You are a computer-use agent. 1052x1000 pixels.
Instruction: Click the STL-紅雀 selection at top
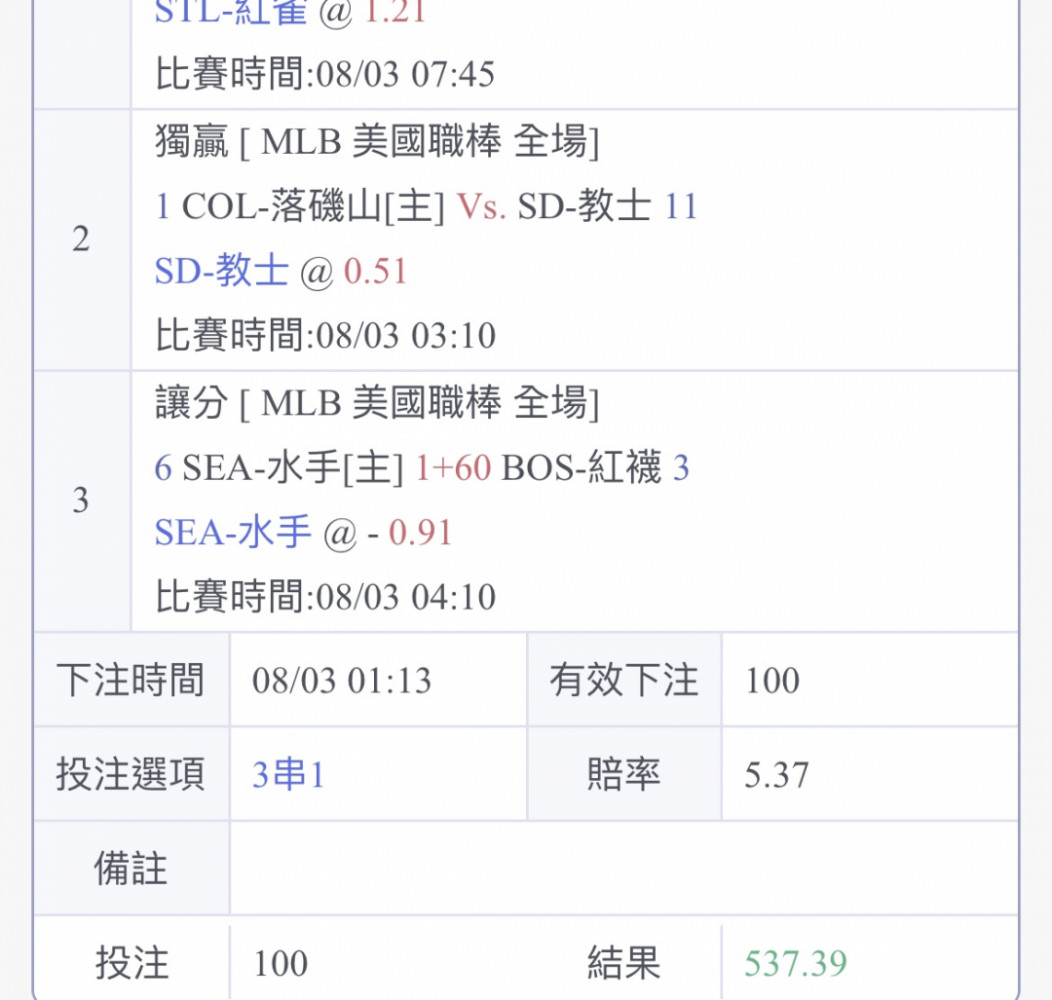point(231,11)
